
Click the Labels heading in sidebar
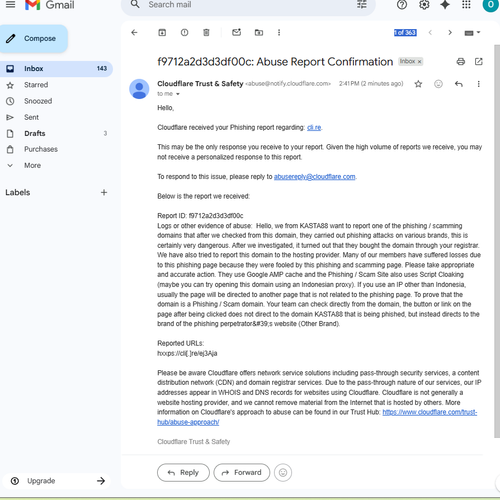point(18,192)
